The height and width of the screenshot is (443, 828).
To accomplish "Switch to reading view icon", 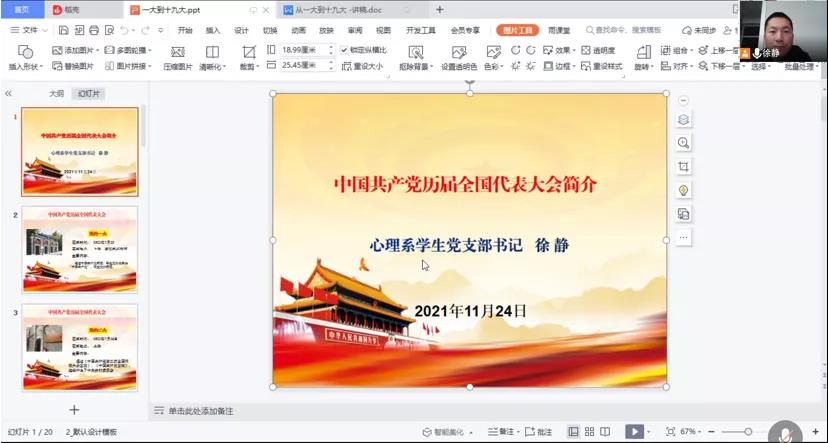I will (605, 432).
